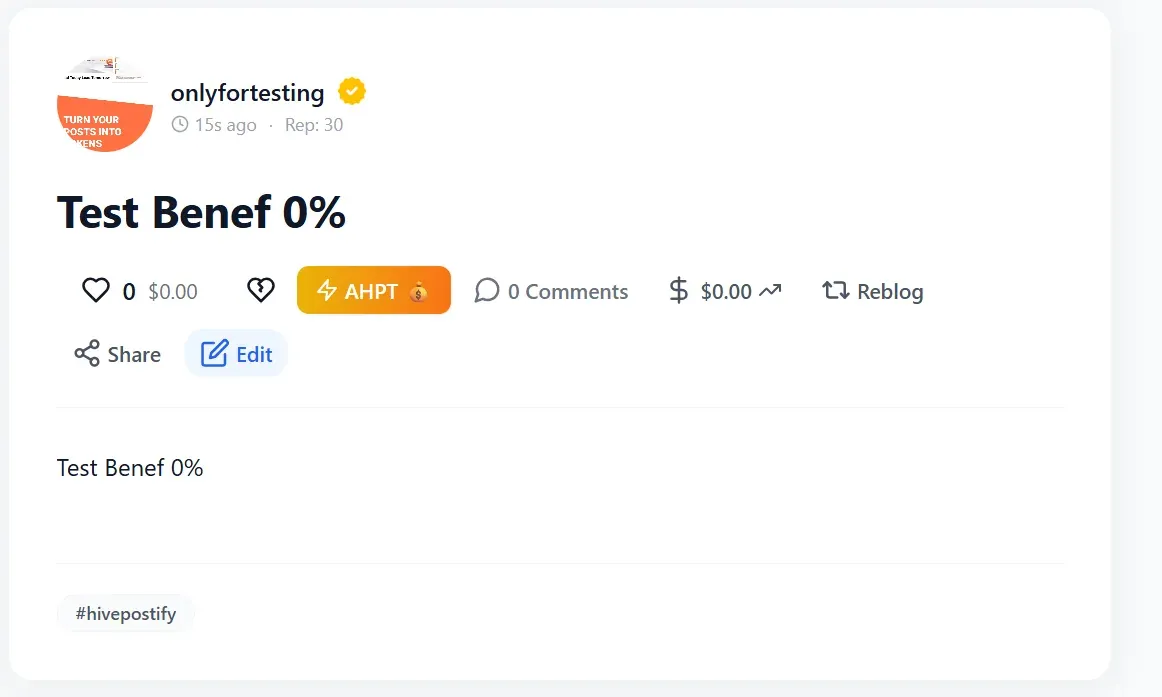Open the onlyfortesting username link
Screen dimensions: 1162x697
pyautogui.click(x=248, y=93)
